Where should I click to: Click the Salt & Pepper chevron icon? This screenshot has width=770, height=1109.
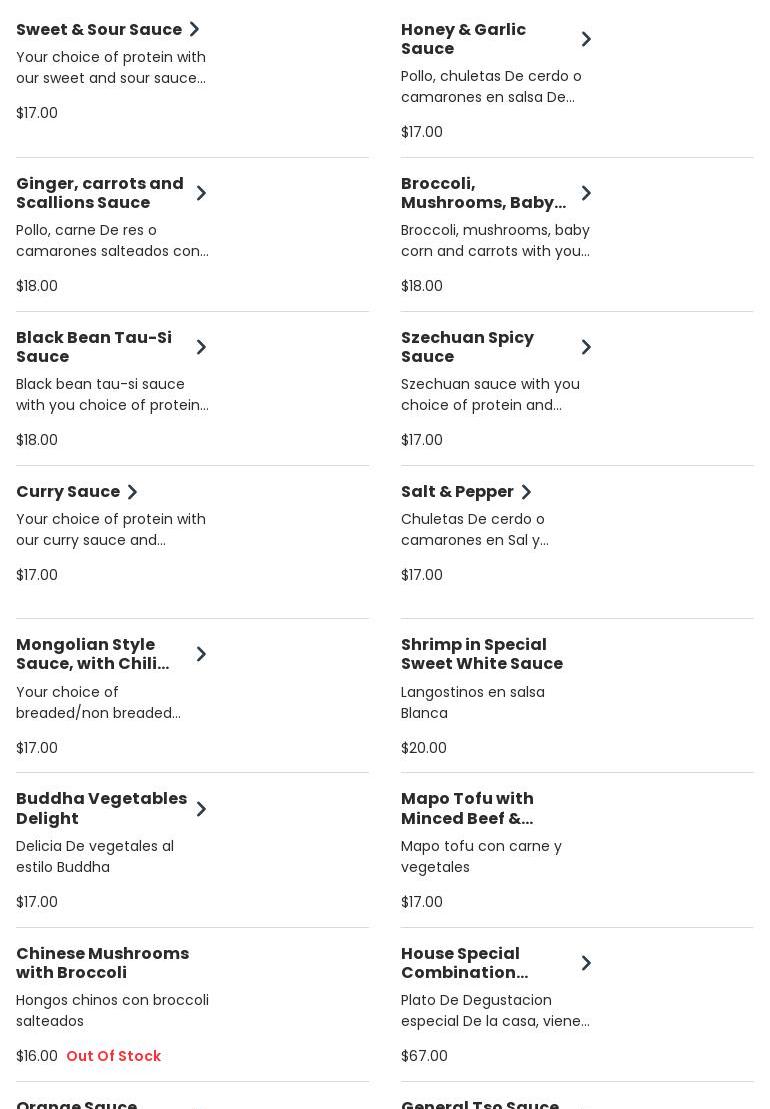point(526,492)
